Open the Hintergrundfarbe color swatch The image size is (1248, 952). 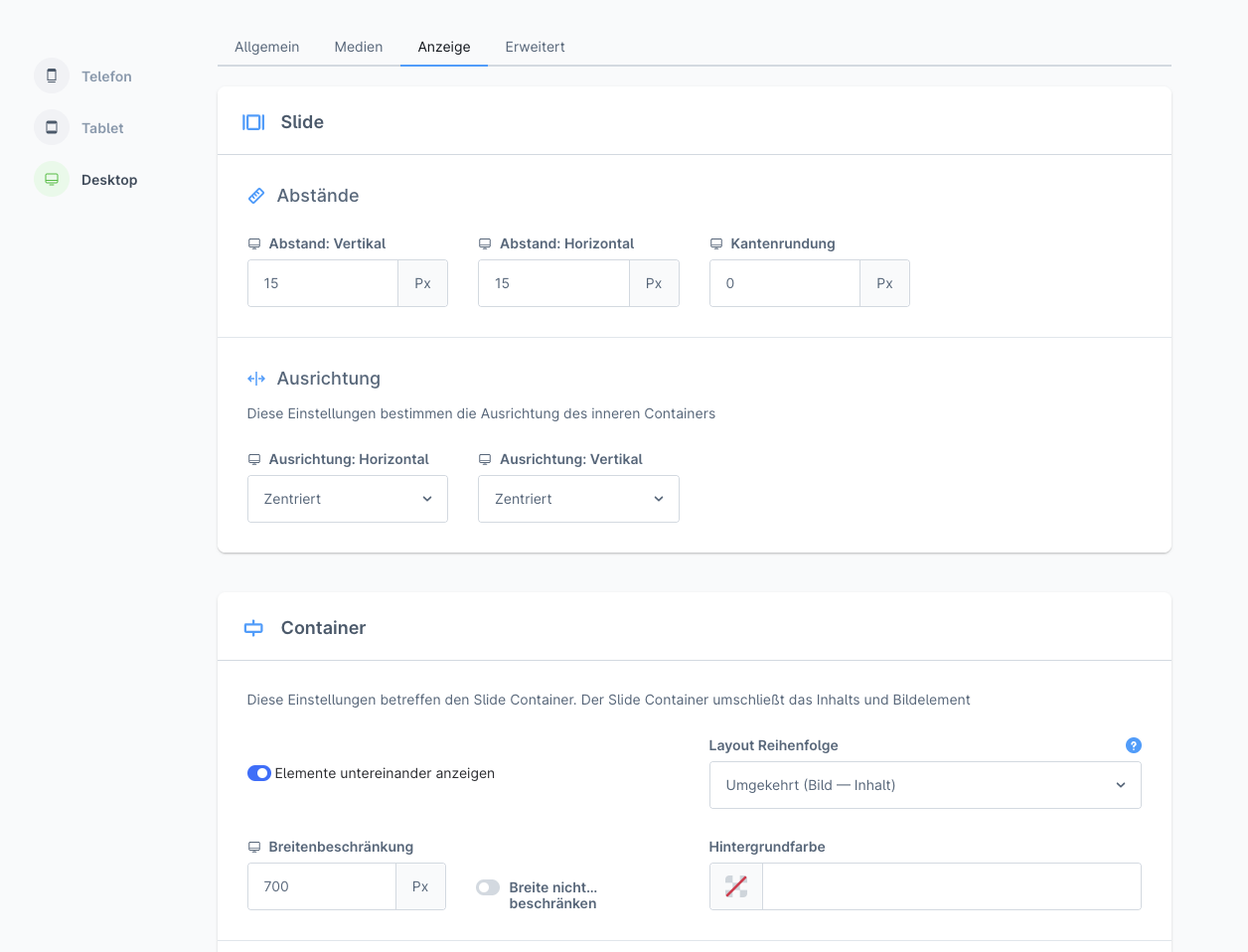tap(736, 886)
